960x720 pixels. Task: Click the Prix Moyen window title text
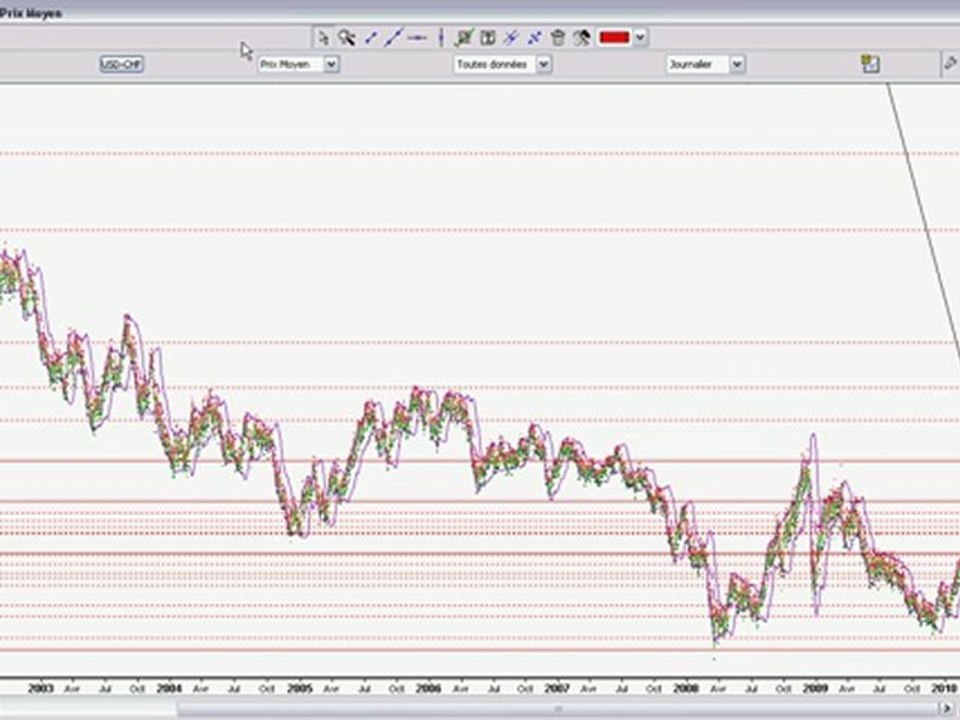point(31,13)
